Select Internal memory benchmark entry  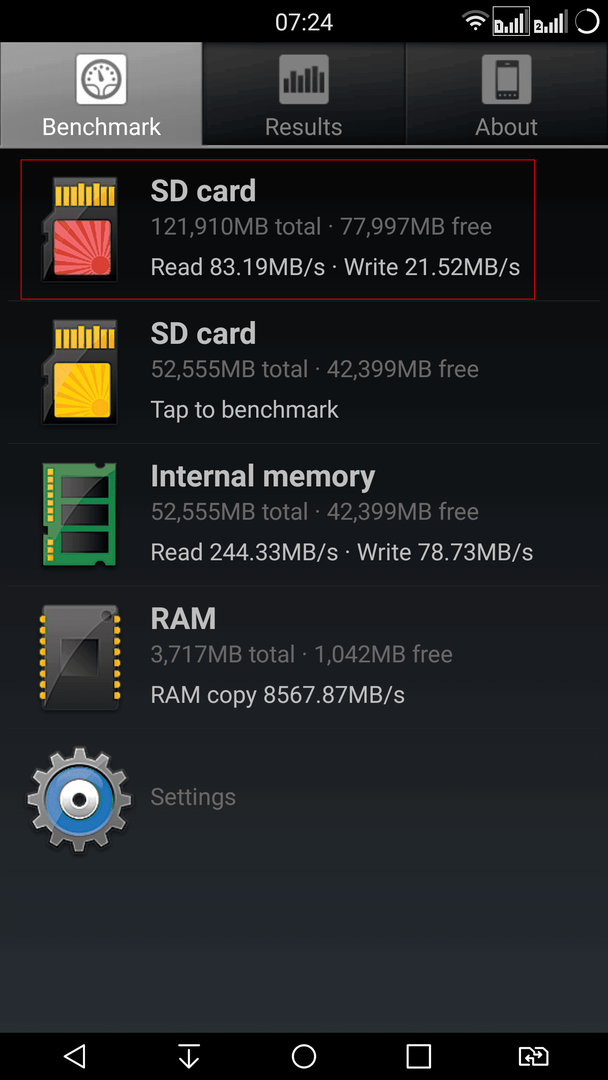304,515
